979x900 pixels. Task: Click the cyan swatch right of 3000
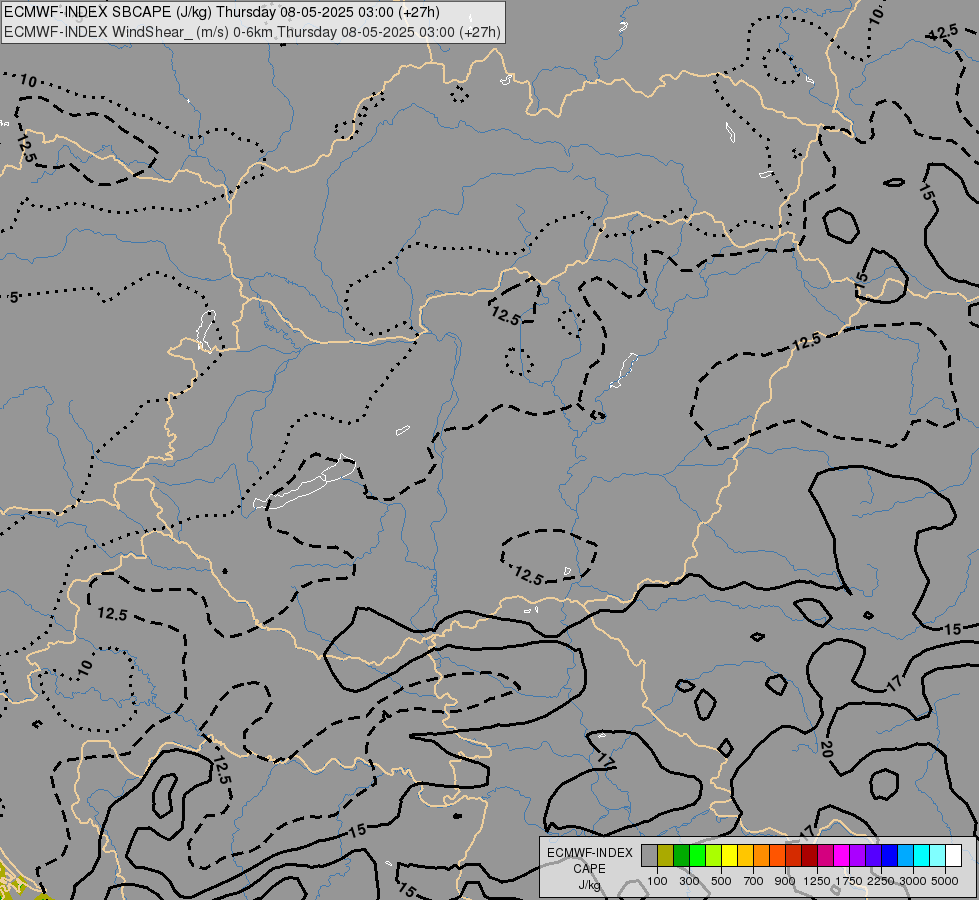pos(921,856)
